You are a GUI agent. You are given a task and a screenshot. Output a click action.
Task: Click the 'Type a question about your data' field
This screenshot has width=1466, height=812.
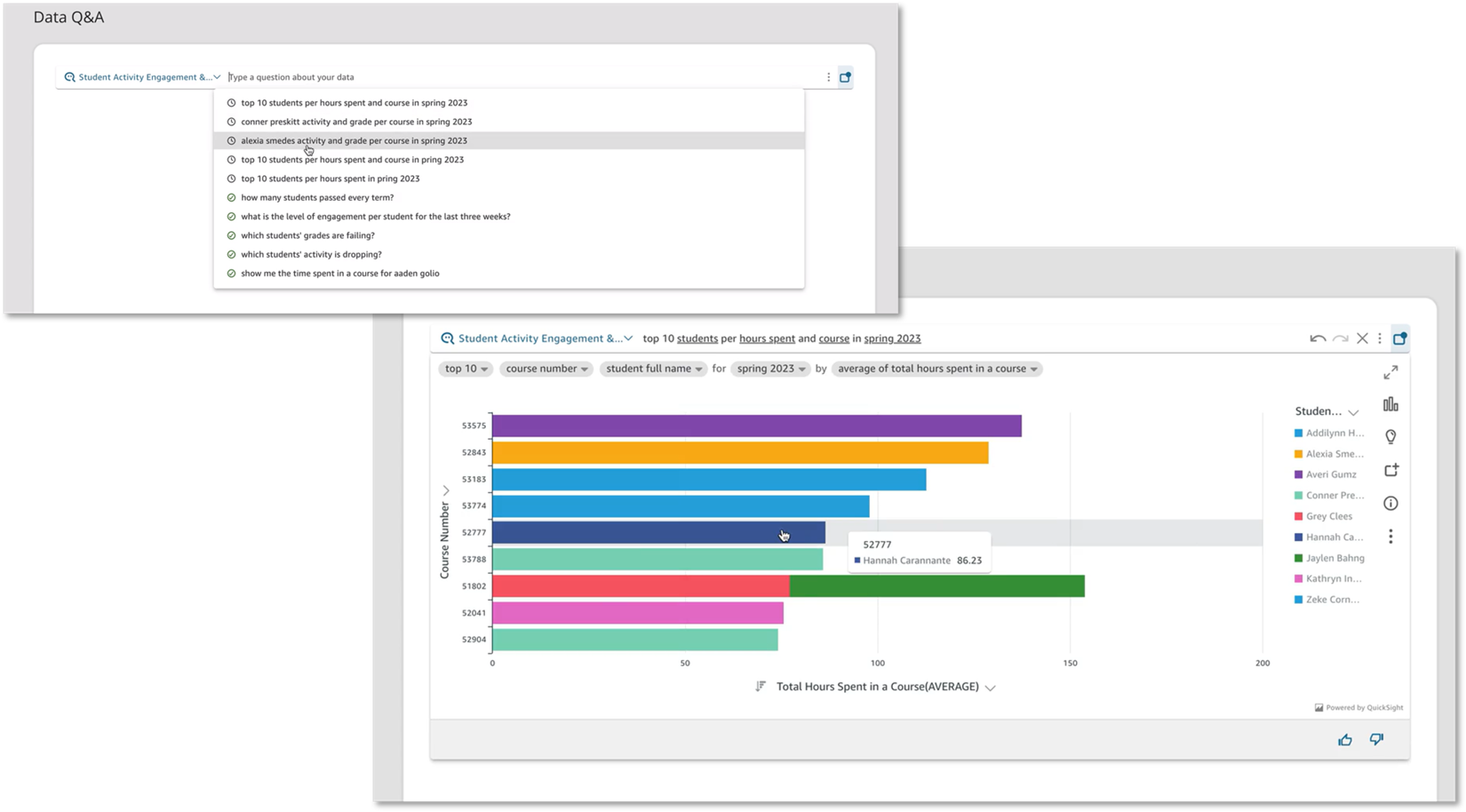pyautogui.click(x=515, y=77)
